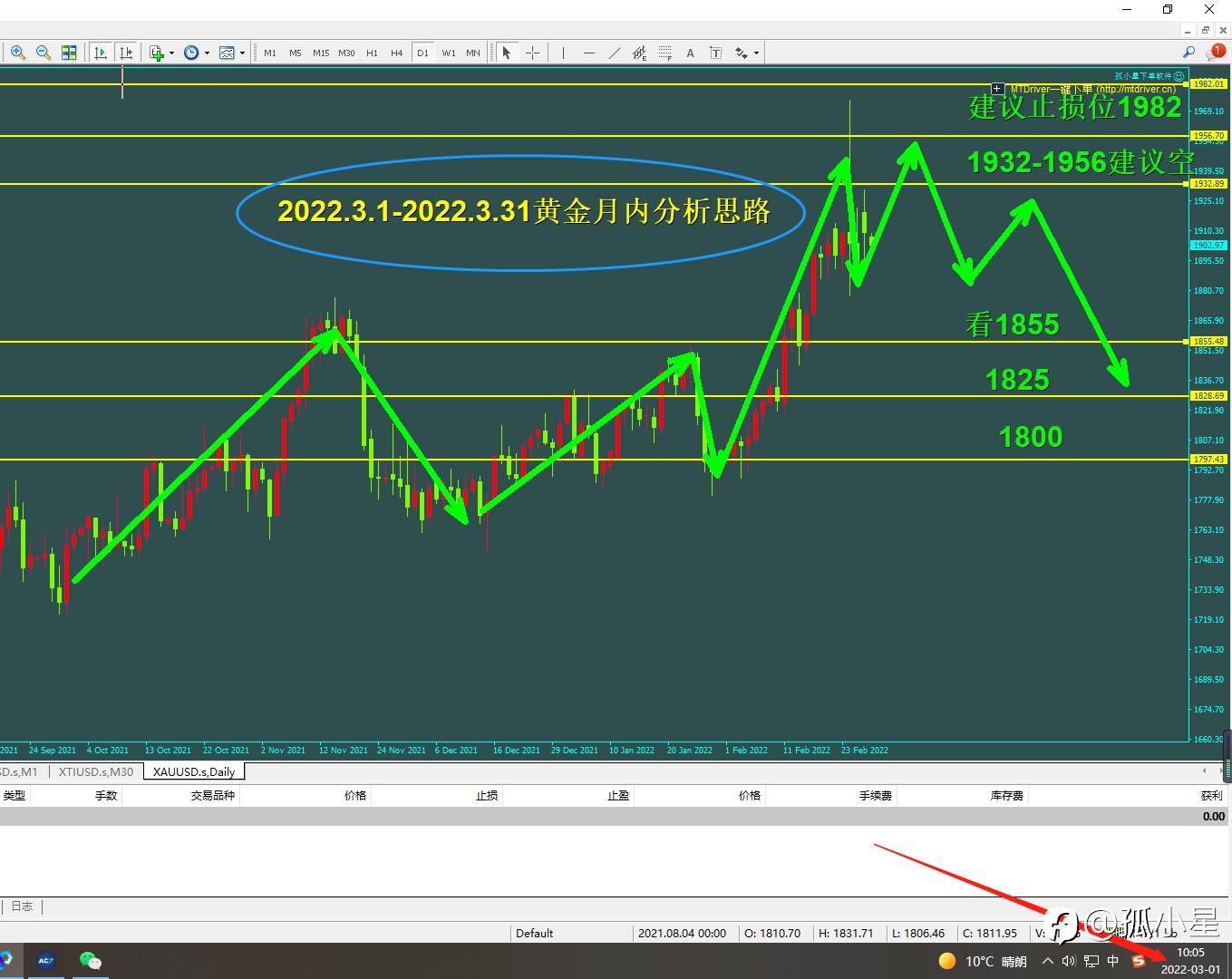This screenshot has width=1232, height=979.
Task: Switch chart to M30 timeframe
Action: tap(346, 53)
